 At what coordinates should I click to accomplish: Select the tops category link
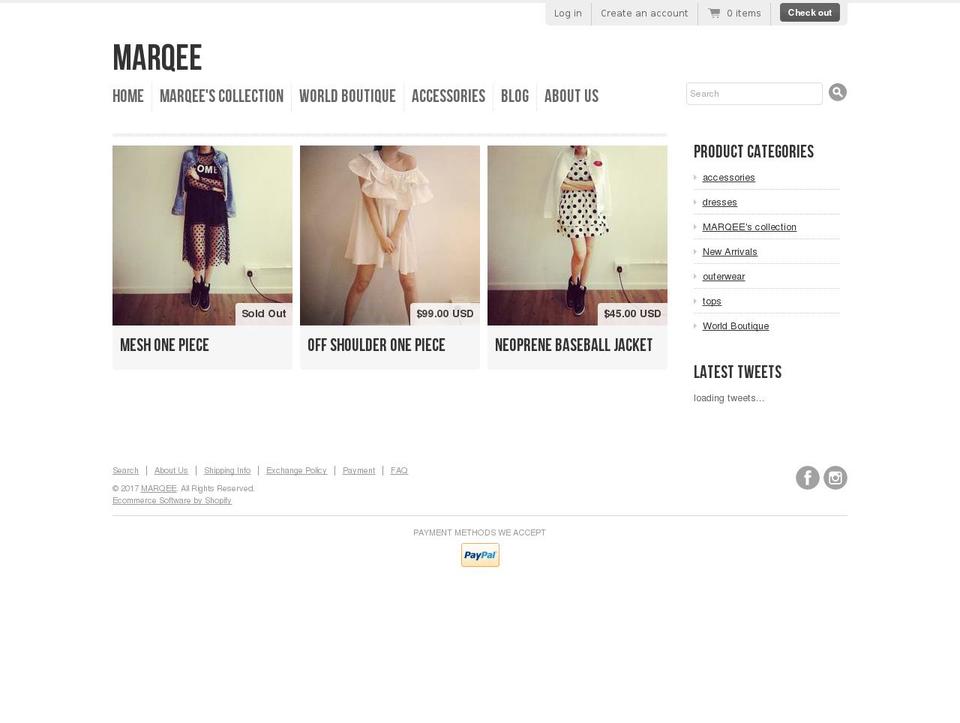pyautogui.click(x=711, y=301)
